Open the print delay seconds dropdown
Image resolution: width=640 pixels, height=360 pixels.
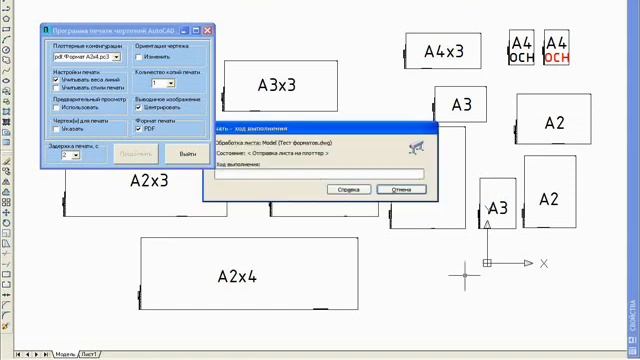(76, 155)
